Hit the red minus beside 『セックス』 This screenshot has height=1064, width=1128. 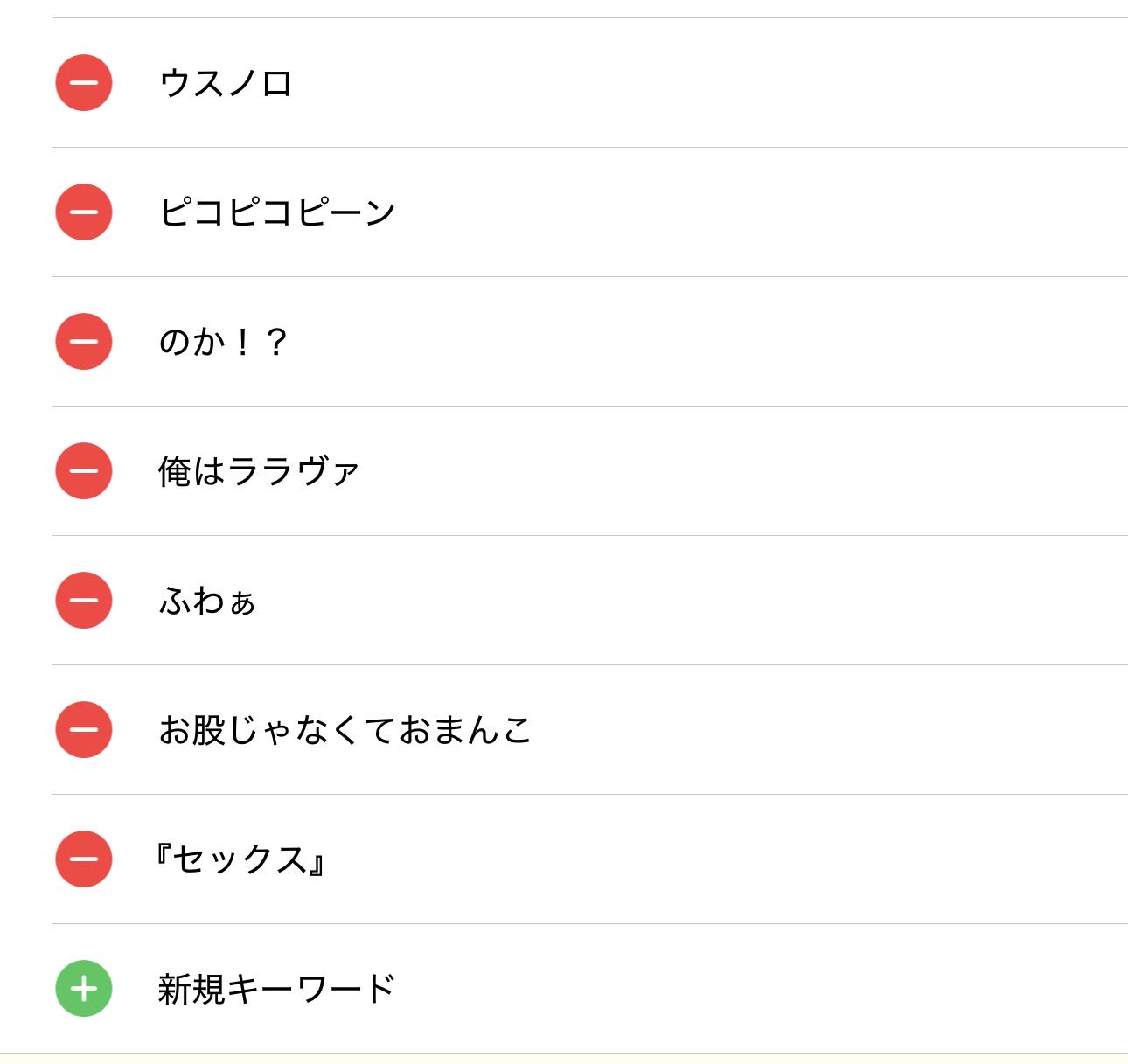[84, 859]
